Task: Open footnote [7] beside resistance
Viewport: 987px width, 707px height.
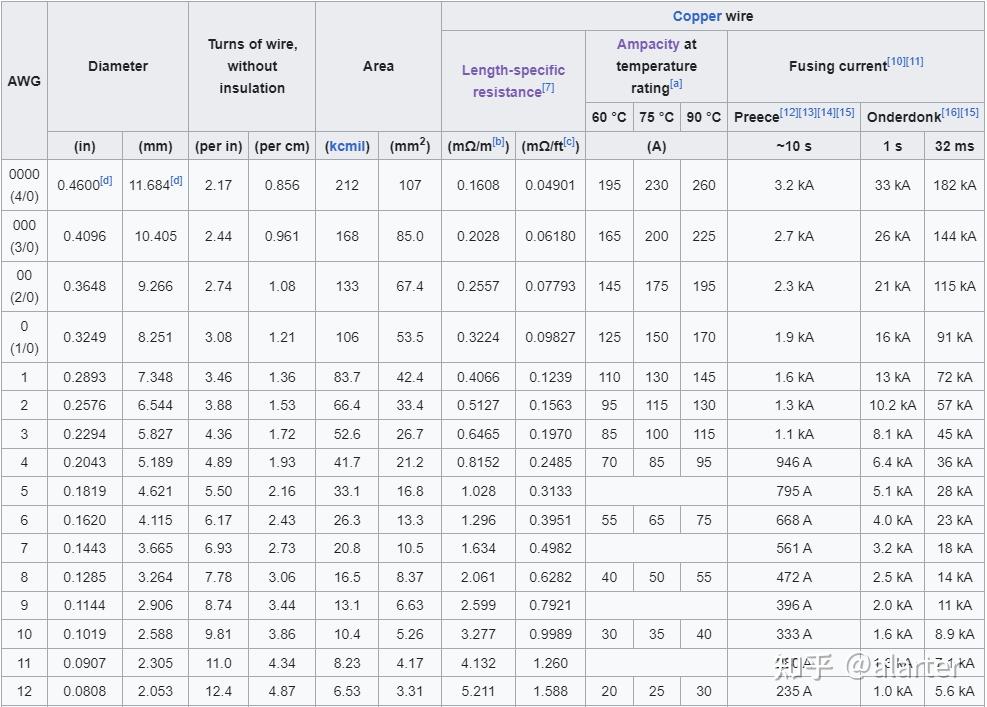Action: coord(548,89)
